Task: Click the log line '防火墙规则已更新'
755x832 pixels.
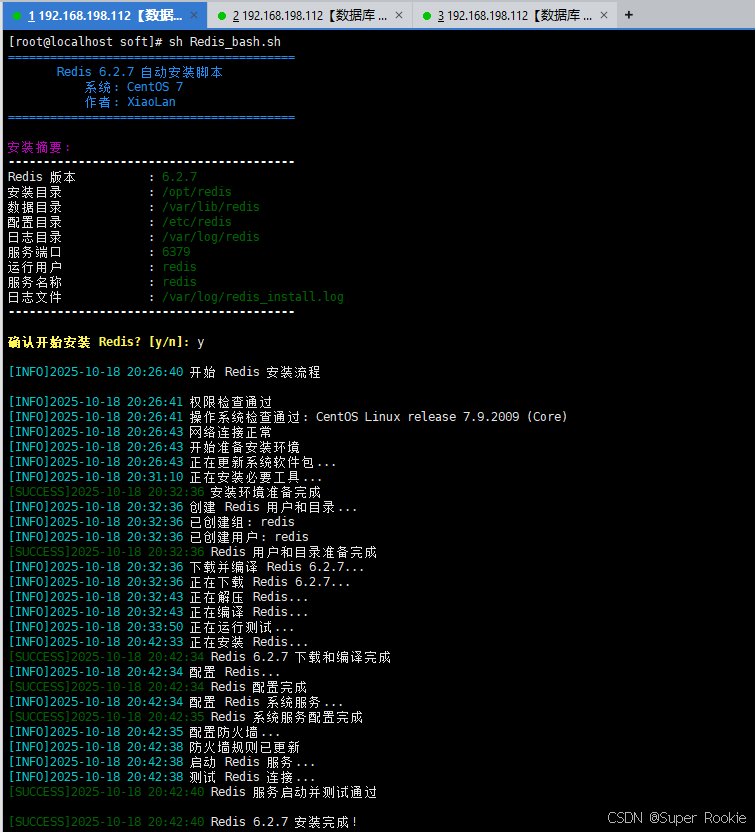Action: coord(245,747)
